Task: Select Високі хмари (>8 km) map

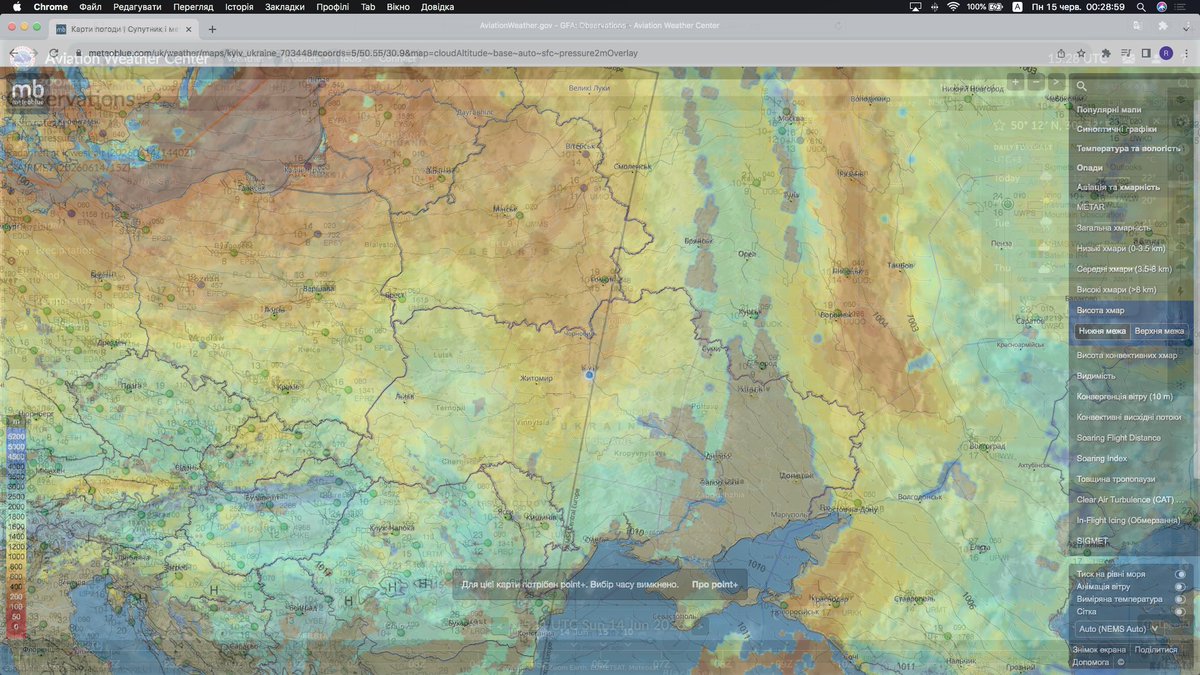Action: click(x=1116, y=289)
